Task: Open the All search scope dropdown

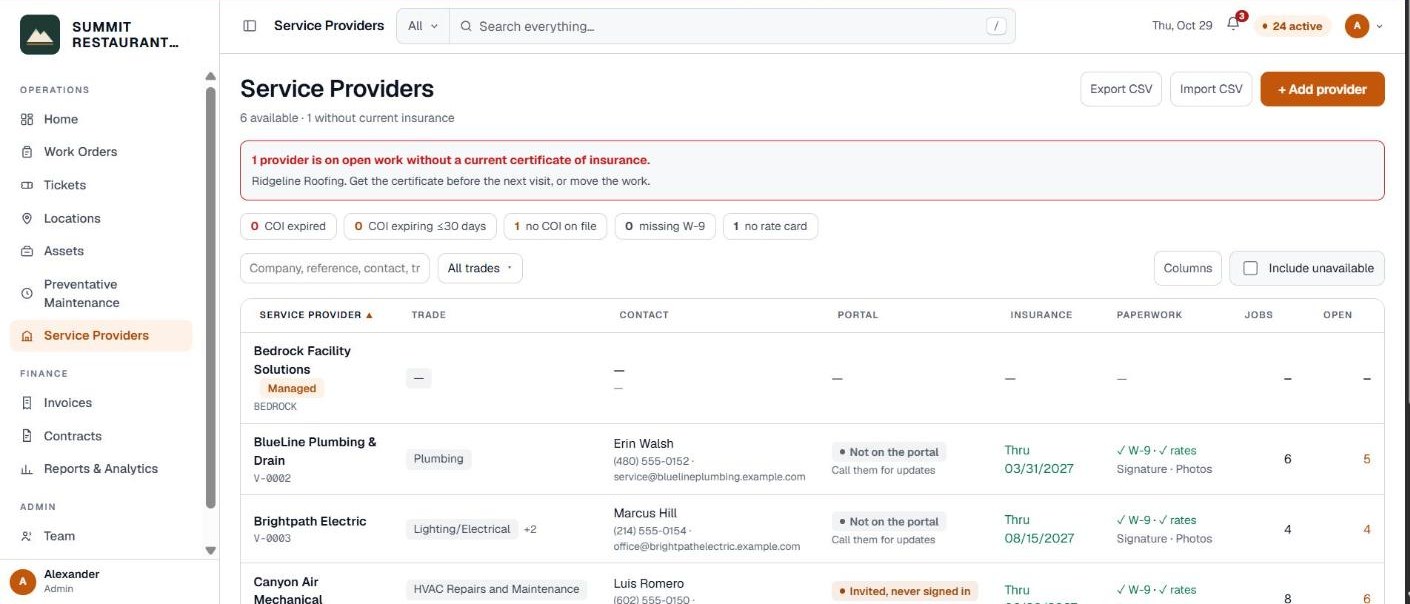Action: [423, 26]
